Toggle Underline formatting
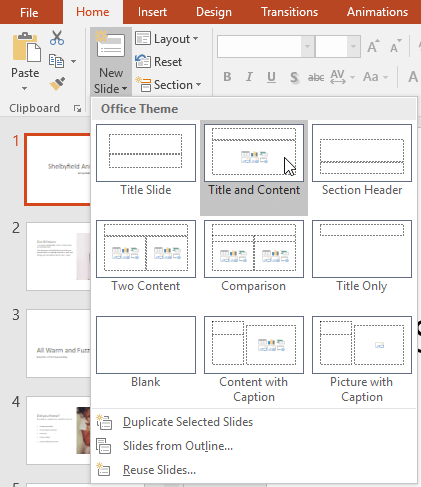The width and height of the screenshot is (421, 487). [271, 77]
